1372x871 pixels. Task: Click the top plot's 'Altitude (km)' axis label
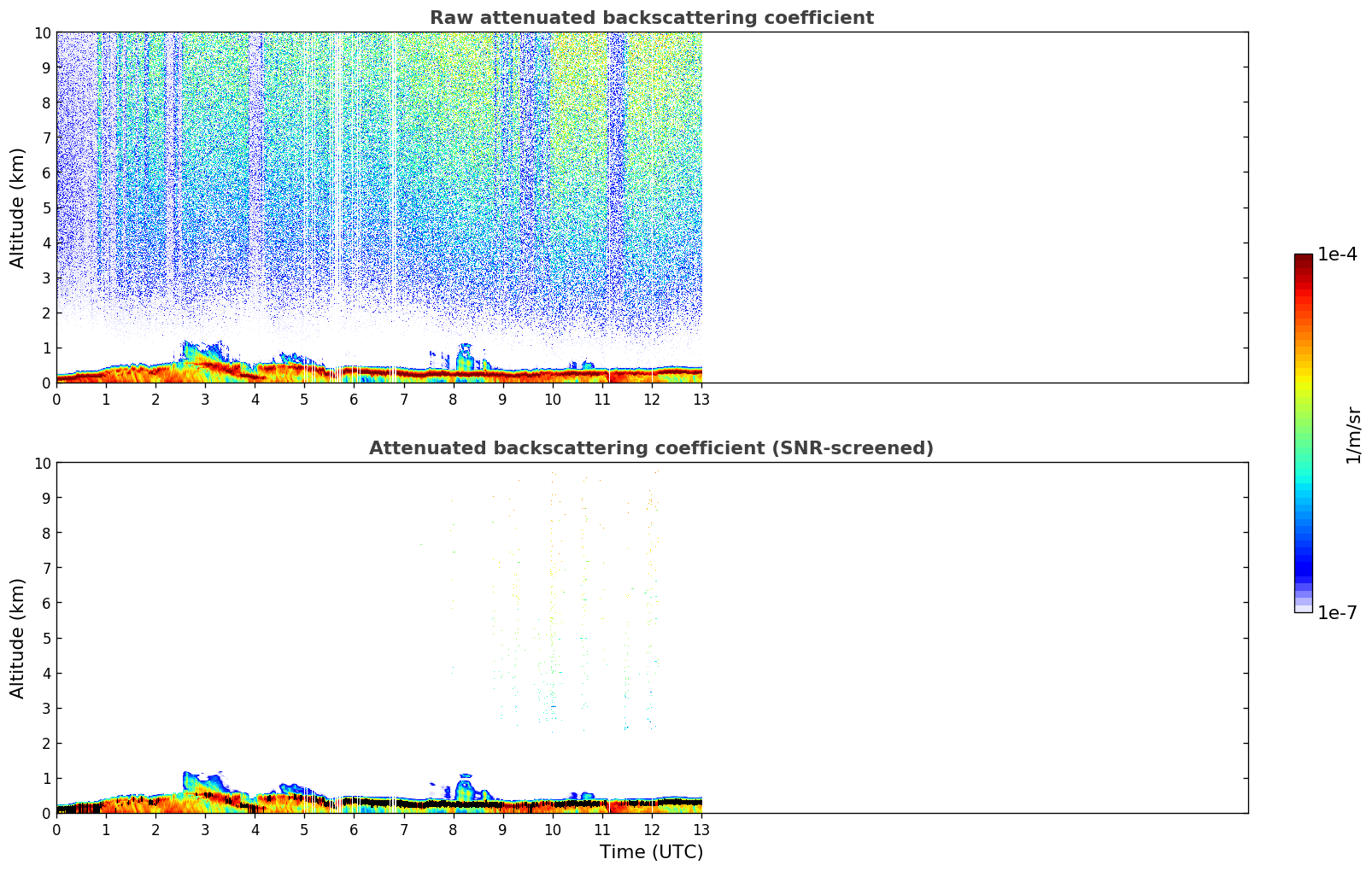[x=18, y=208]
